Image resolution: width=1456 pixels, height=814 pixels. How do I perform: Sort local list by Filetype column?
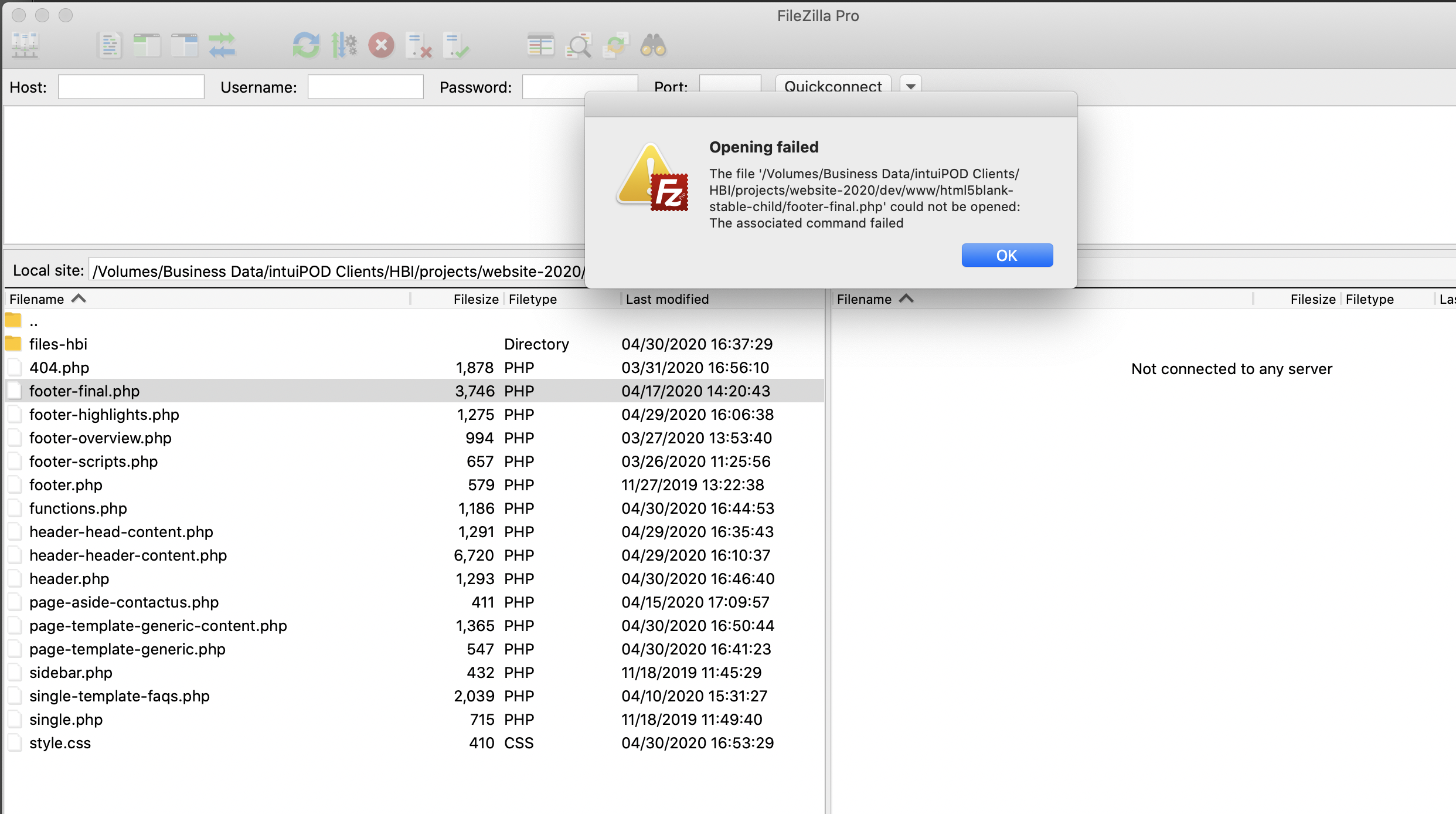point(562,299)
